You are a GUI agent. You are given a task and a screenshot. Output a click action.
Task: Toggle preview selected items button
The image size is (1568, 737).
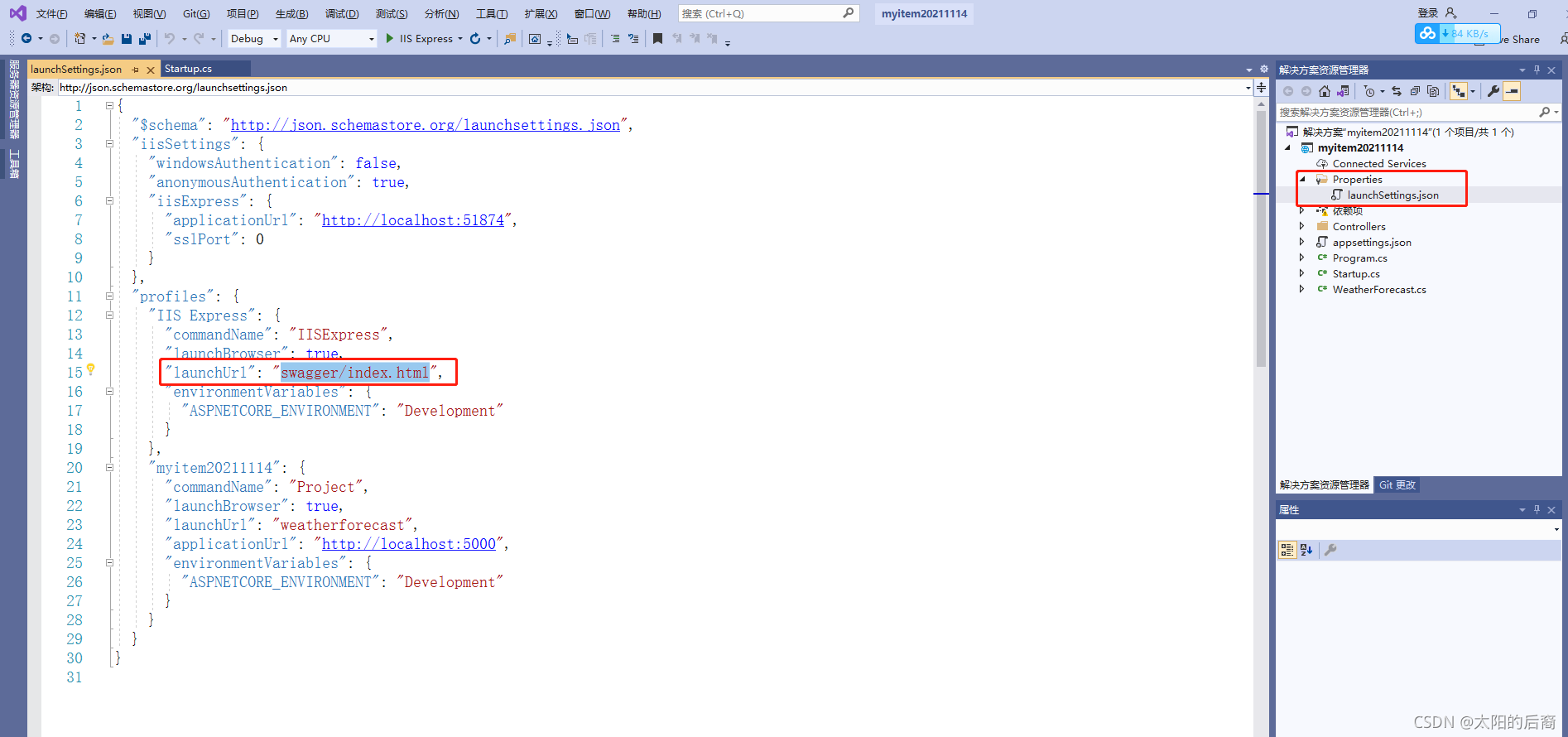click(x=1512, y=91)
